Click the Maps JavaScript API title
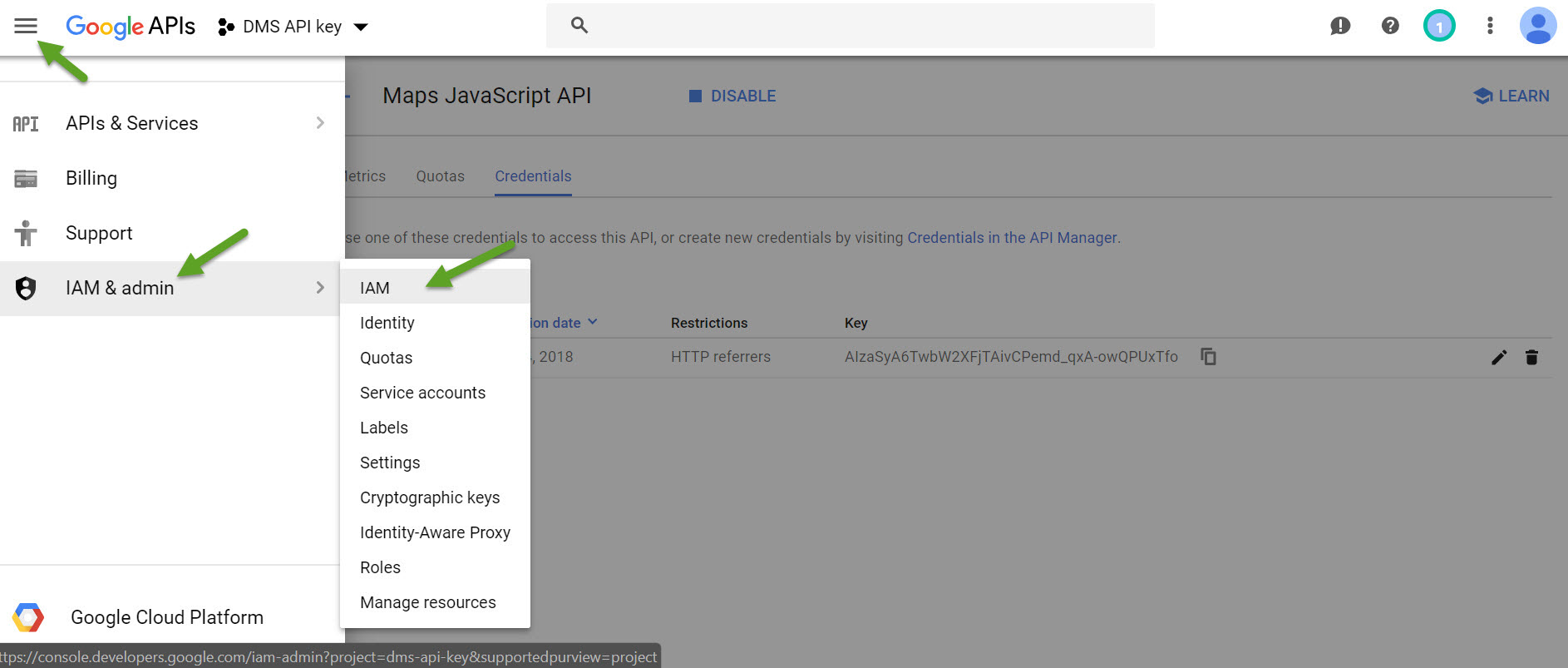1568x668 pixels. [x=486, y=96]
